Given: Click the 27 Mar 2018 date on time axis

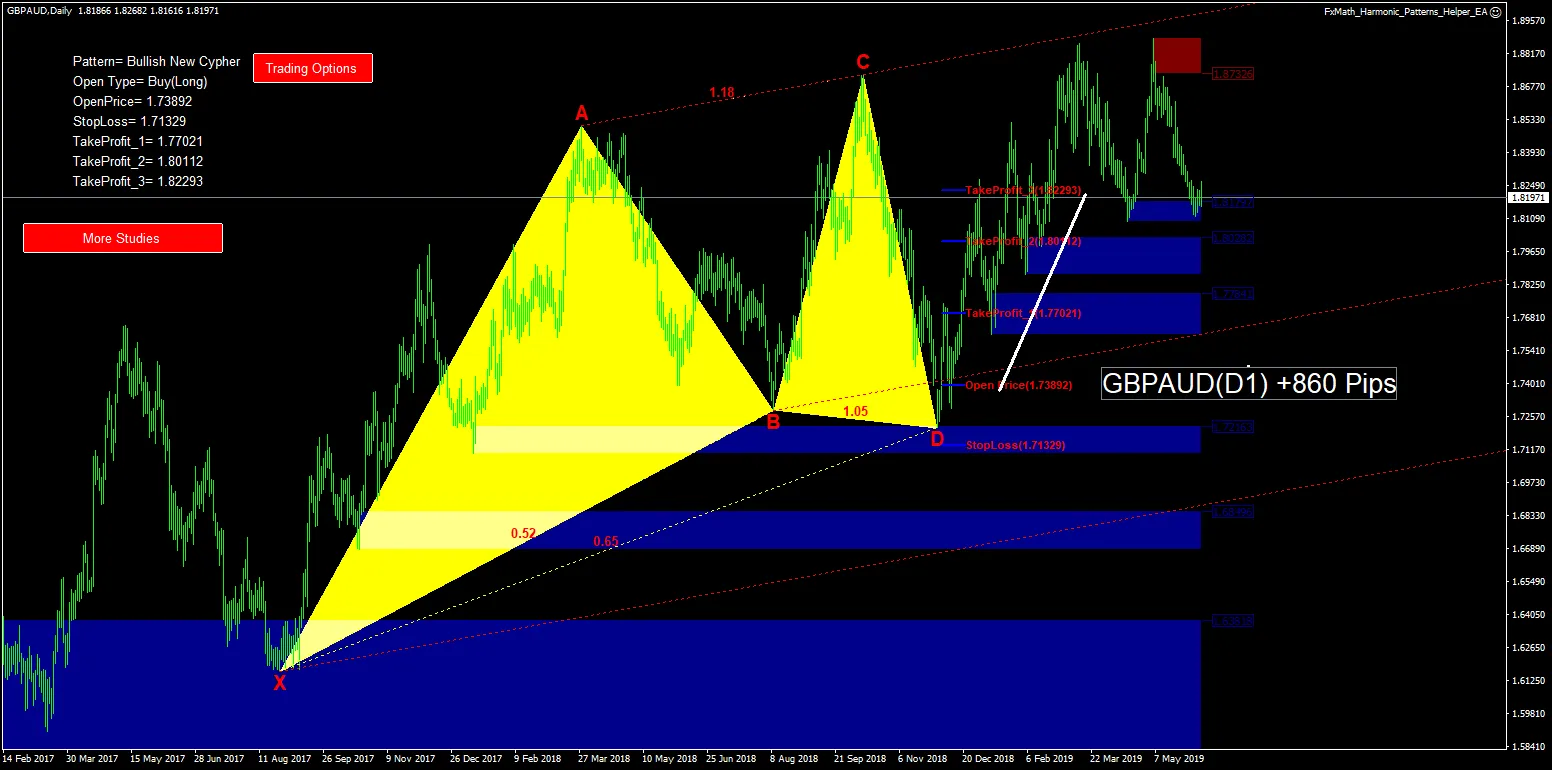Looking at the screenshot, I should 602,759.
